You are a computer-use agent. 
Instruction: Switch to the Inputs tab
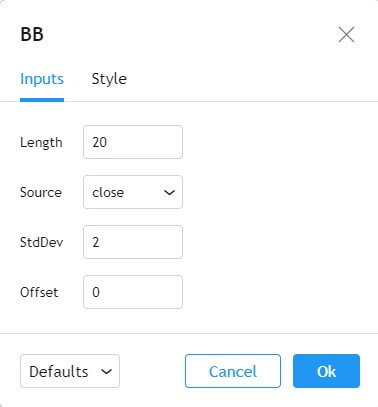42,79
